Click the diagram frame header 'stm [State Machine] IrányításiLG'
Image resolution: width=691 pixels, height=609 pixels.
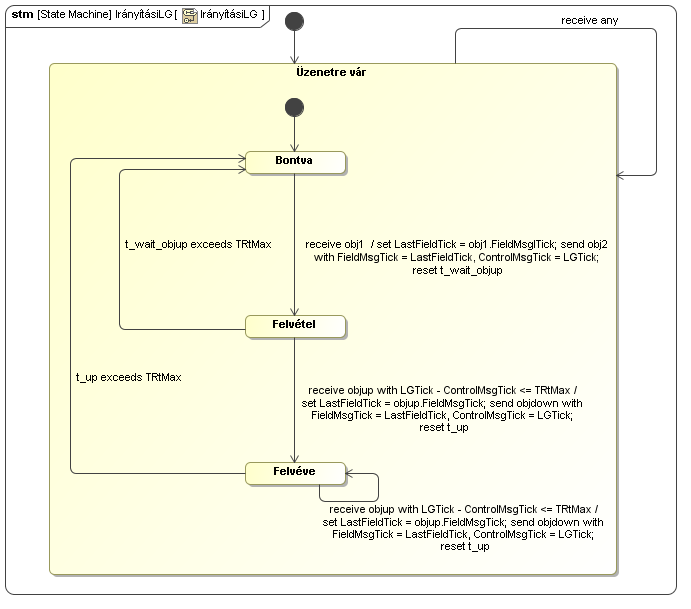coord(138,15)
